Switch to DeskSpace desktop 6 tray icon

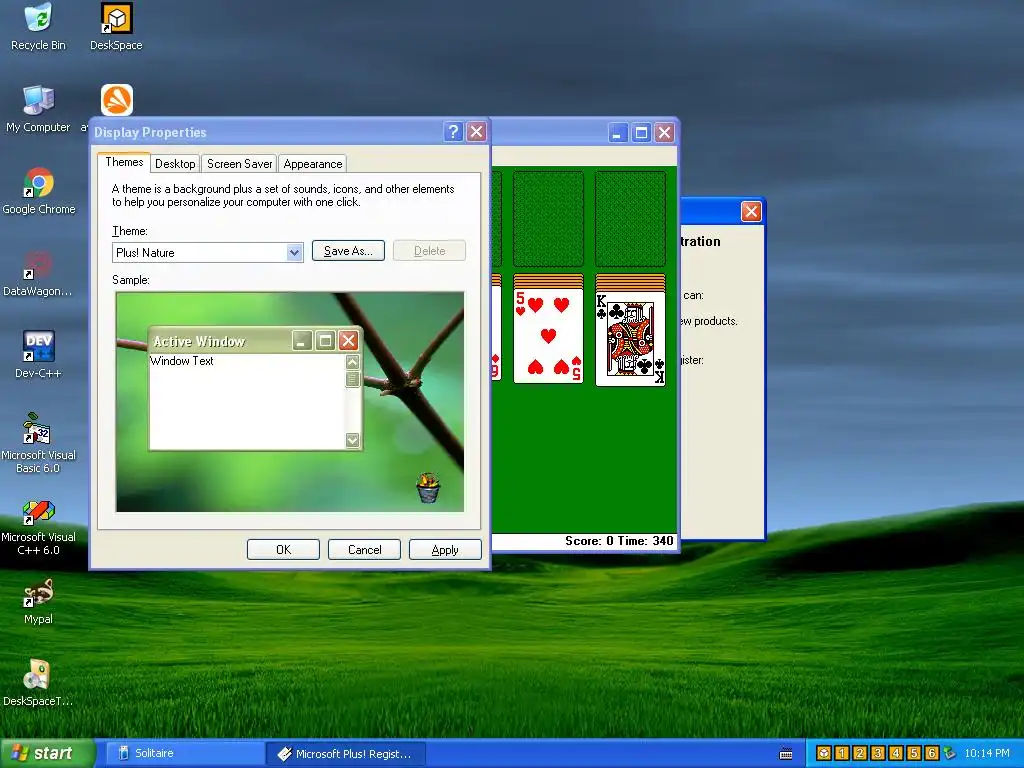931,753
